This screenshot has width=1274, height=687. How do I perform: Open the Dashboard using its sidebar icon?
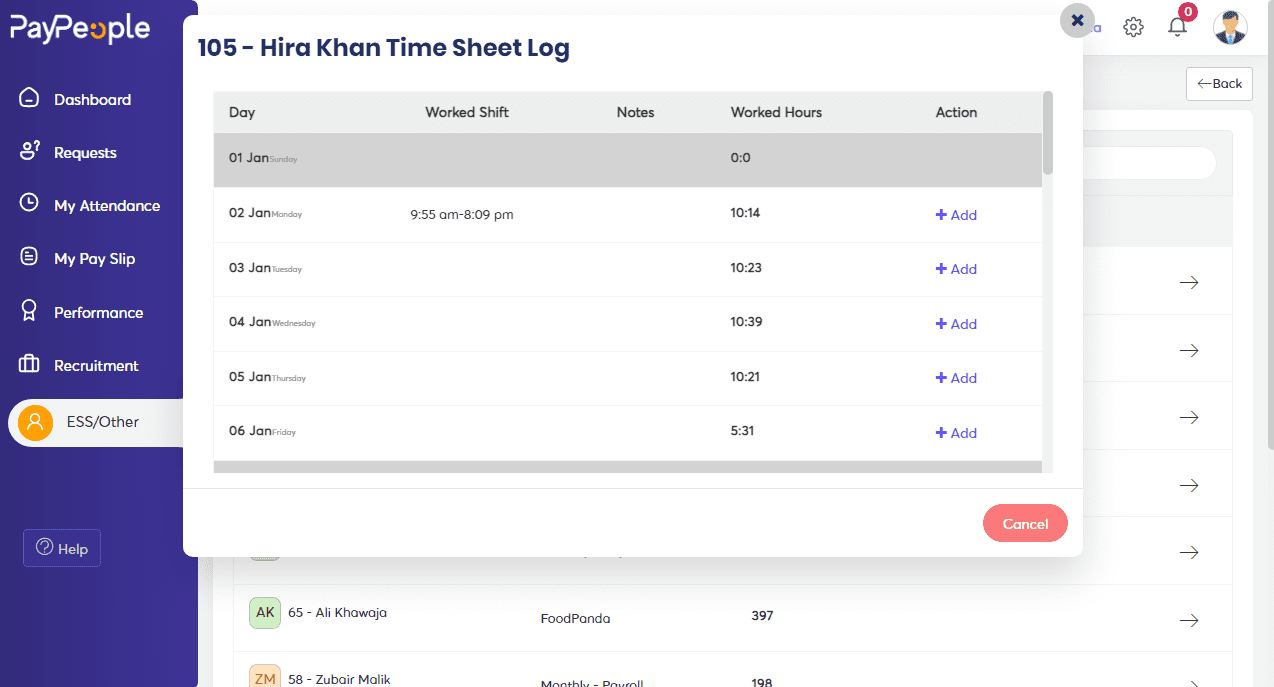coord(29,99)
